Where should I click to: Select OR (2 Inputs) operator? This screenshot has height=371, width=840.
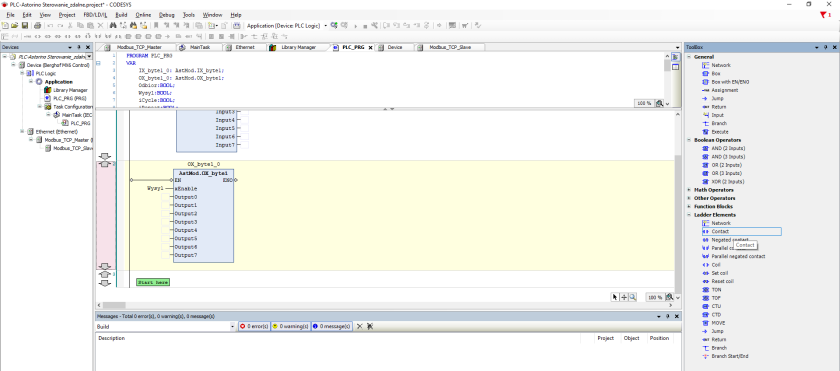point(727,165)
